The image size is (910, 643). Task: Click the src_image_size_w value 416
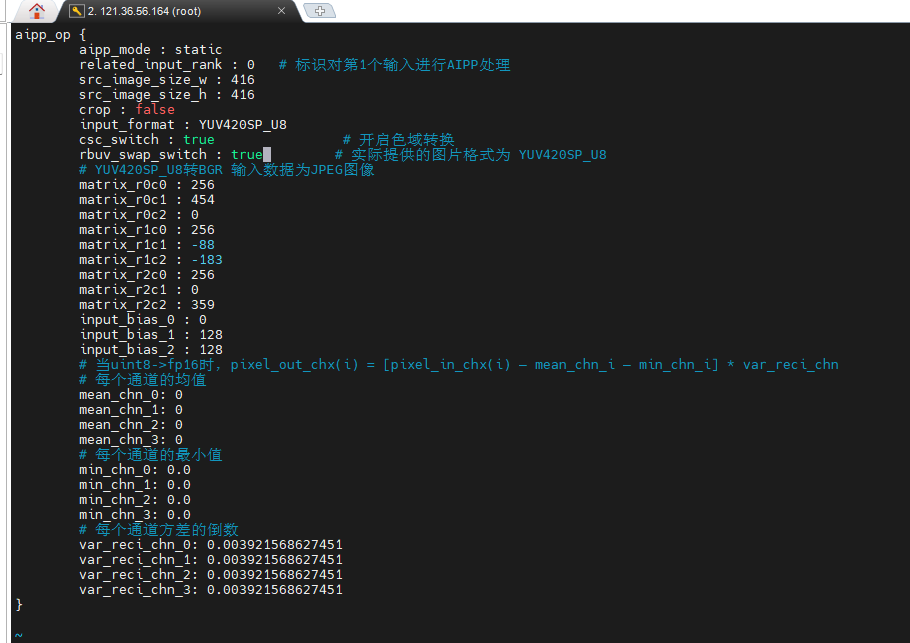tap(242, 80)
